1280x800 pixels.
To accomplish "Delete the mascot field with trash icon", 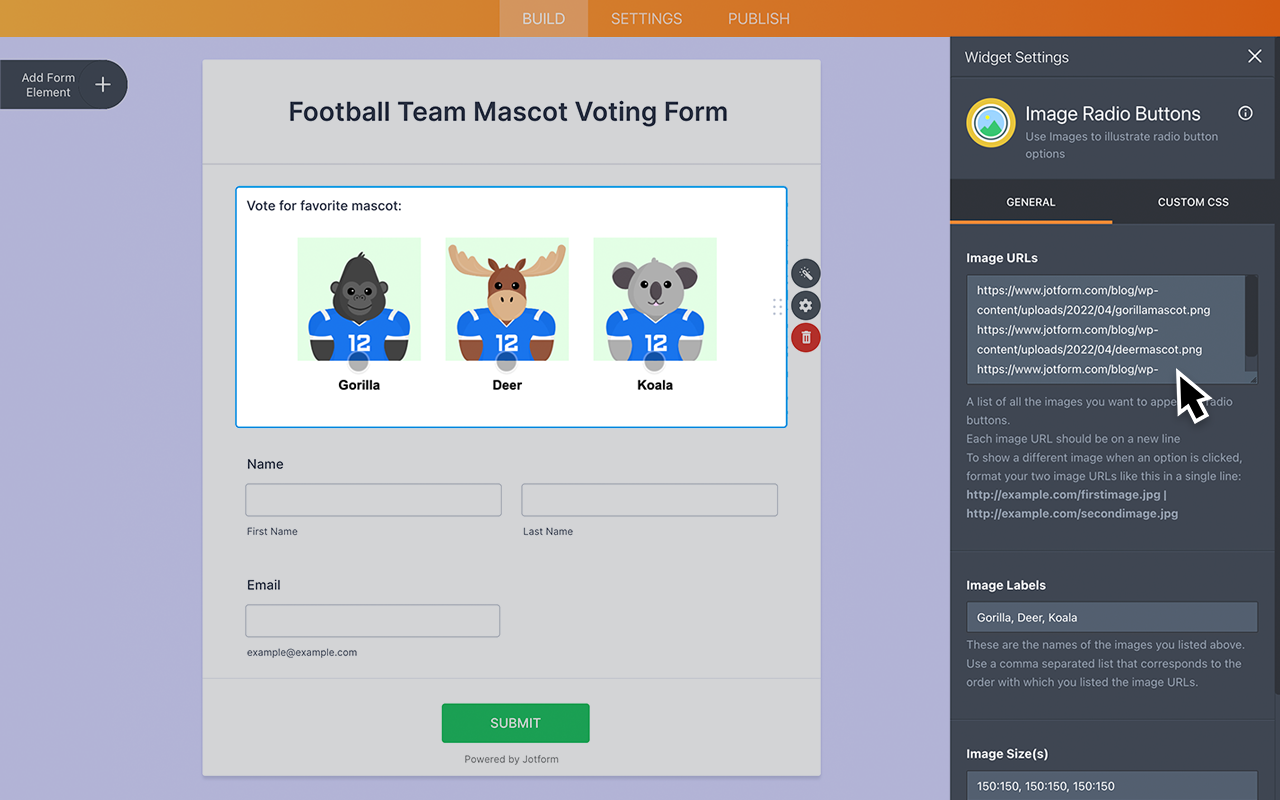I will tap(805, 337).
